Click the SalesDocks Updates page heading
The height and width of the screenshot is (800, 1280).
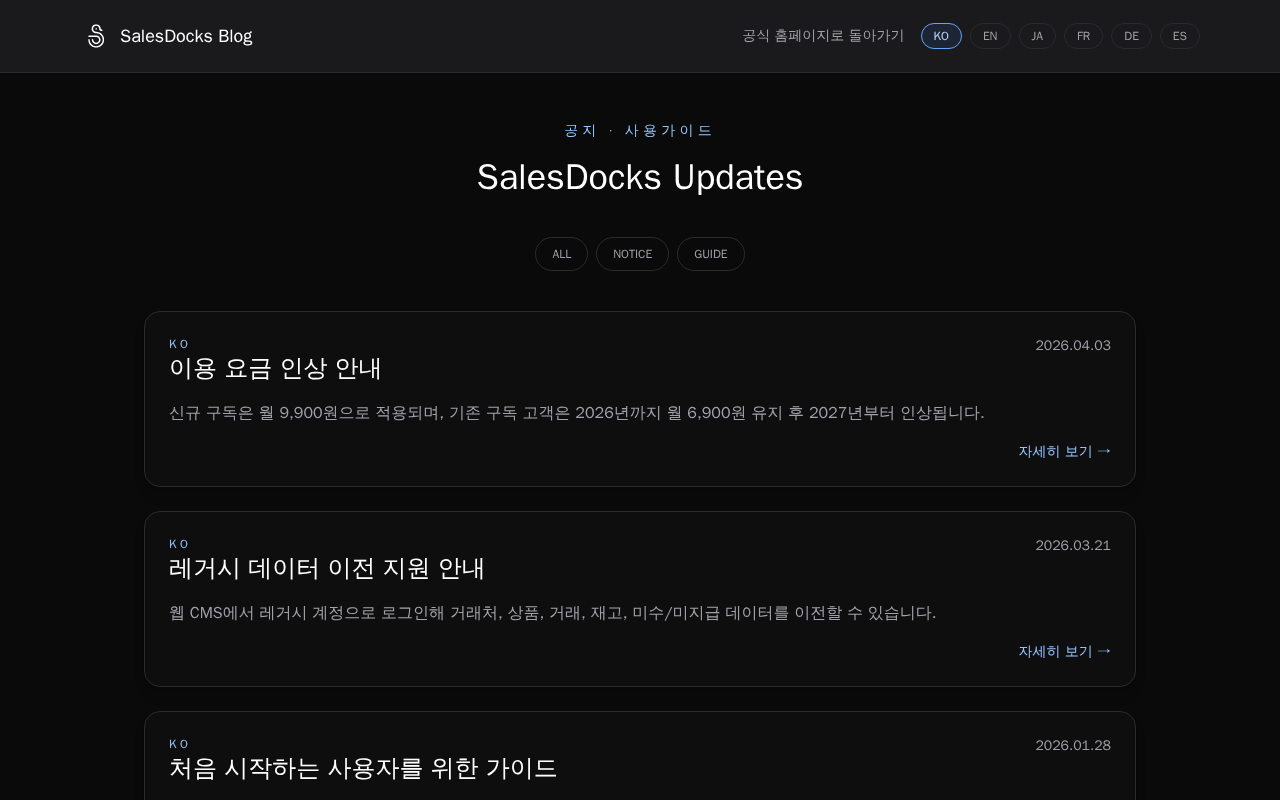640,177
